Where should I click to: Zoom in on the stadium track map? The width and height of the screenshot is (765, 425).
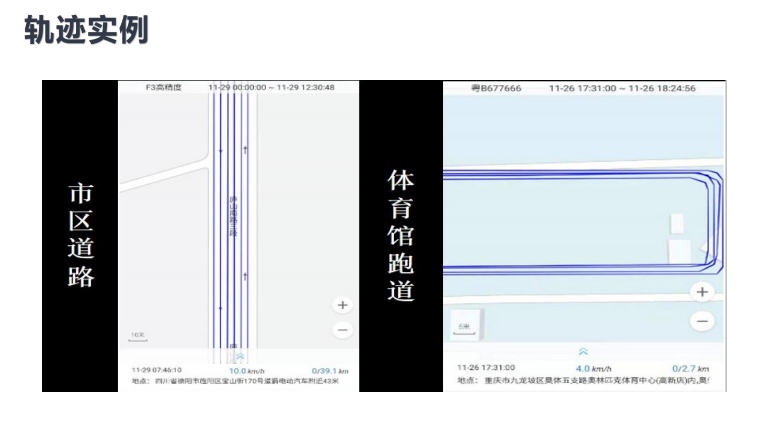pyautogui.click(x=702, y=292)
